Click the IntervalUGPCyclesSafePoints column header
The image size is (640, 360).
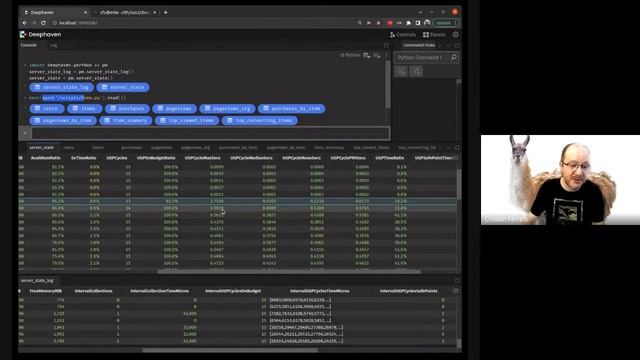point(409,291)
